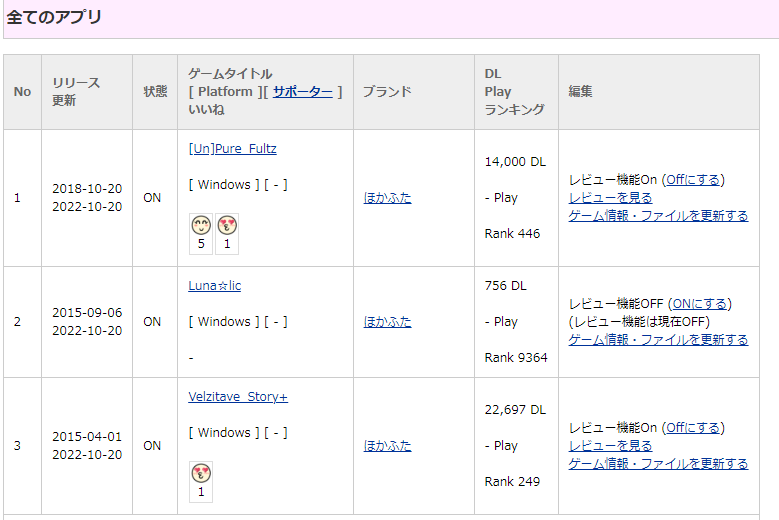Open the サポーター link in table header
The width and height of the screenshot is (779, 520).
pos(303,91)
